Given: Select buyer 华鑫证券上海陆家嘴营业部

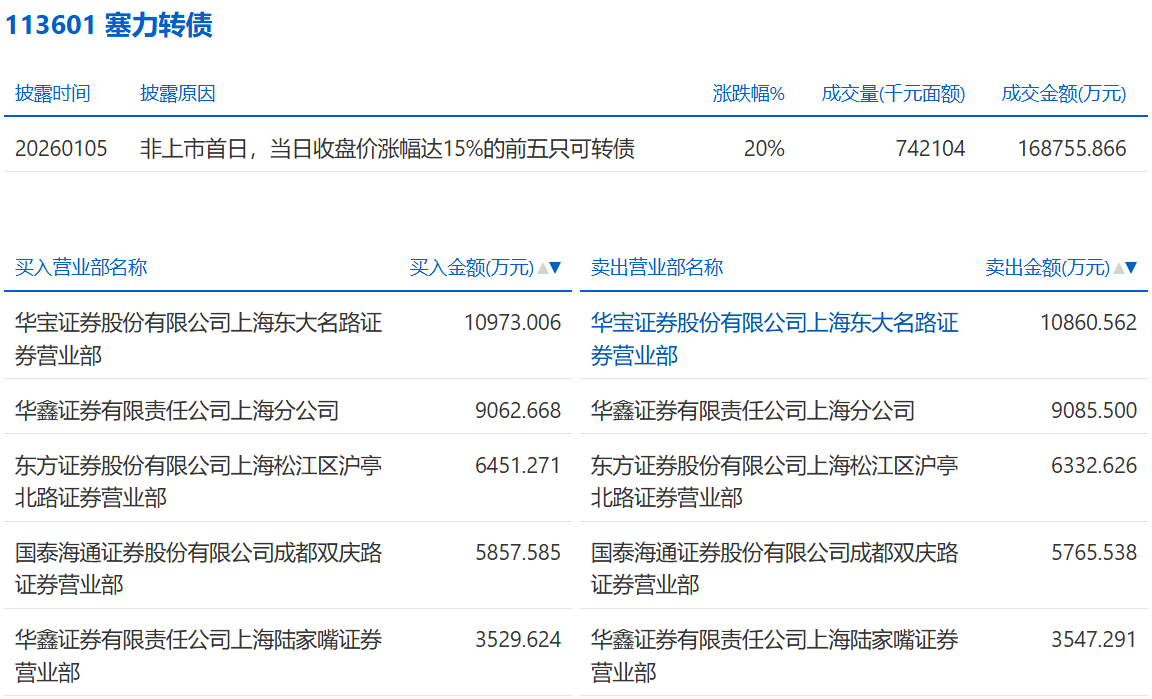Looking at the screenshot, I should pos(198,656).
